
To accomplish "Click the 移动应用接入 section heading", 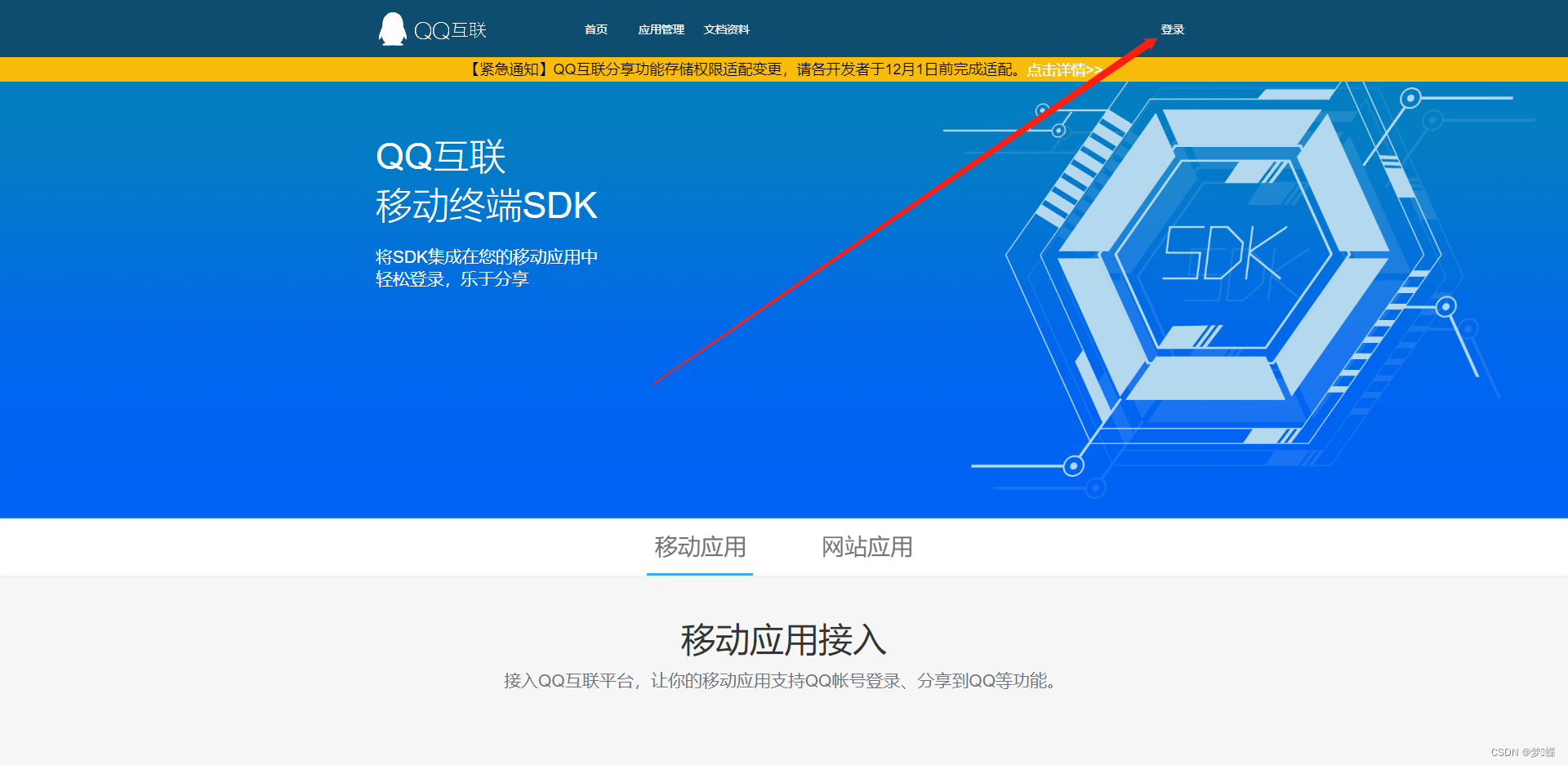I will (784, 639).
